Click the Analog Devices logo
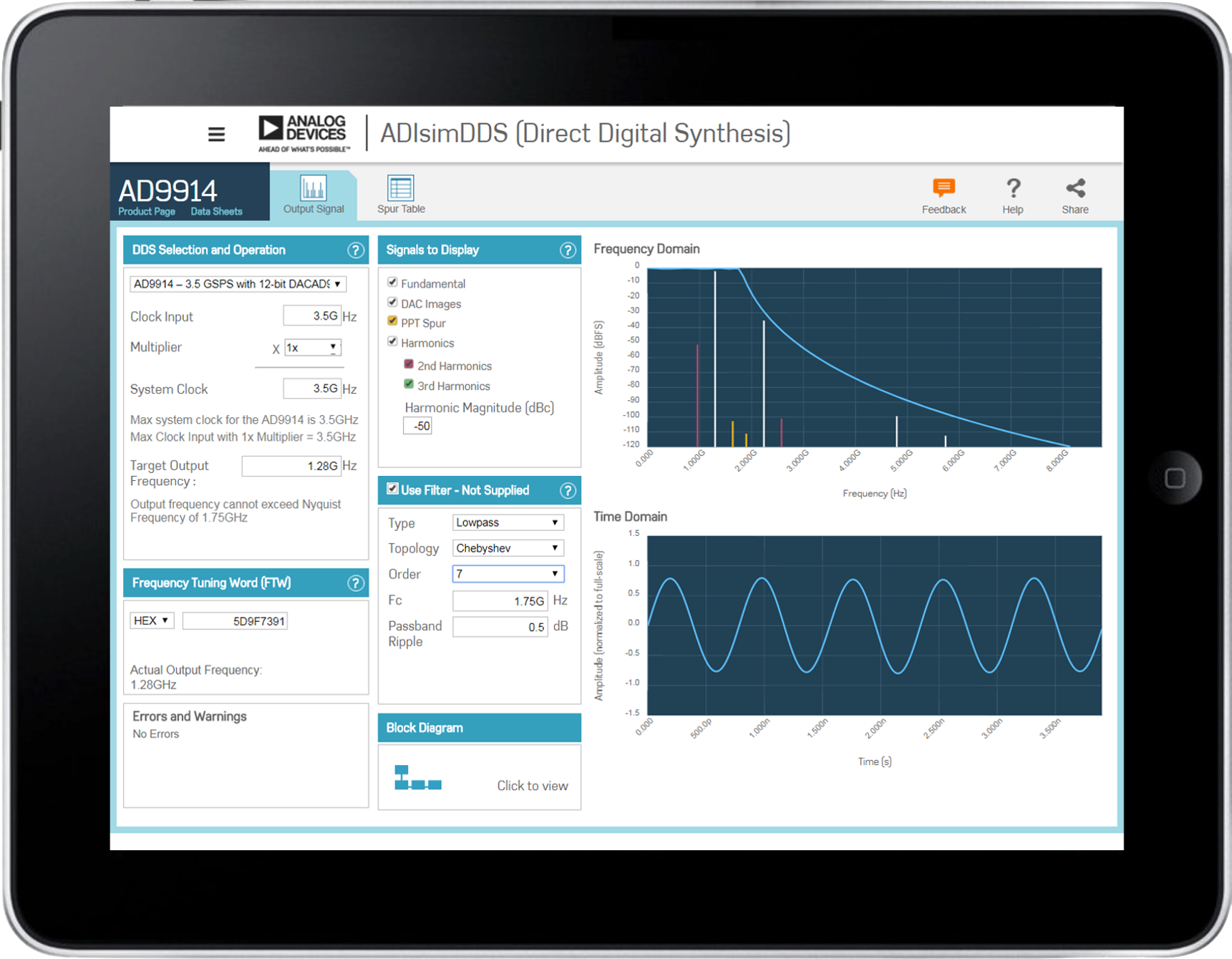Viewport: 1232px width, 959px height. pos(302,132)
